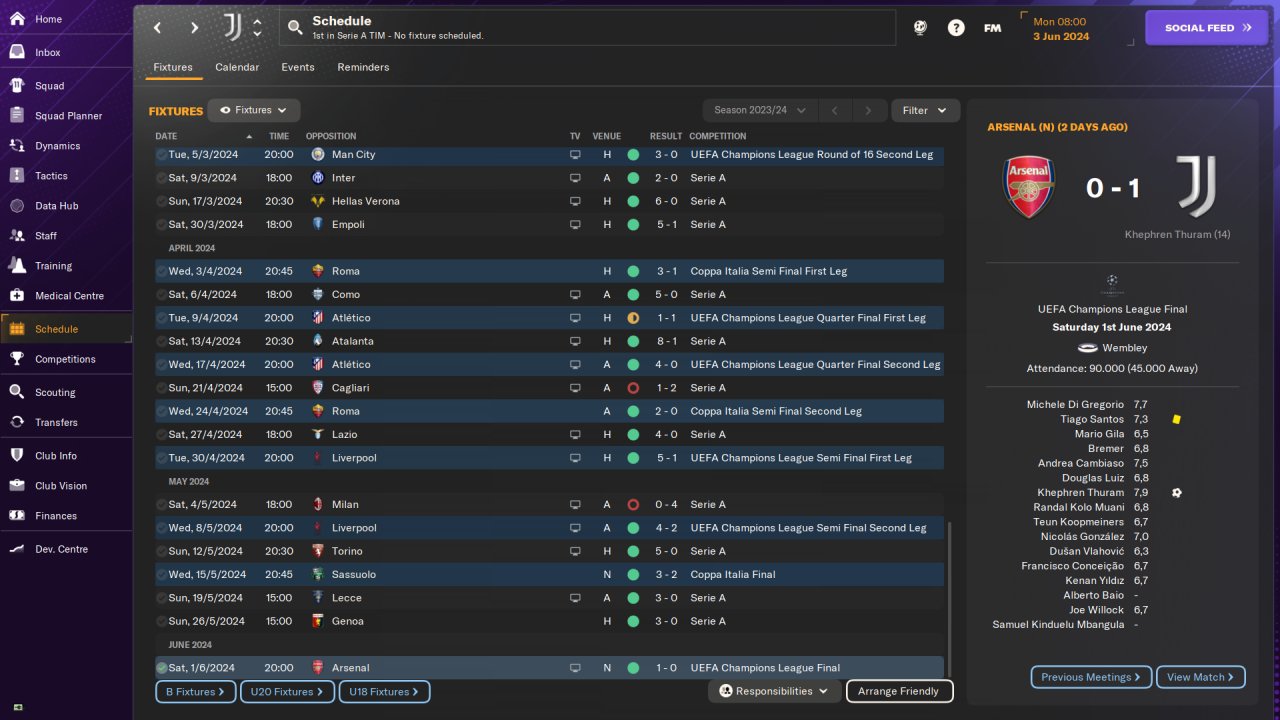Switch to the Reminders tab
The width and height of the screenshot is (1280, 720).
(363, 67)
